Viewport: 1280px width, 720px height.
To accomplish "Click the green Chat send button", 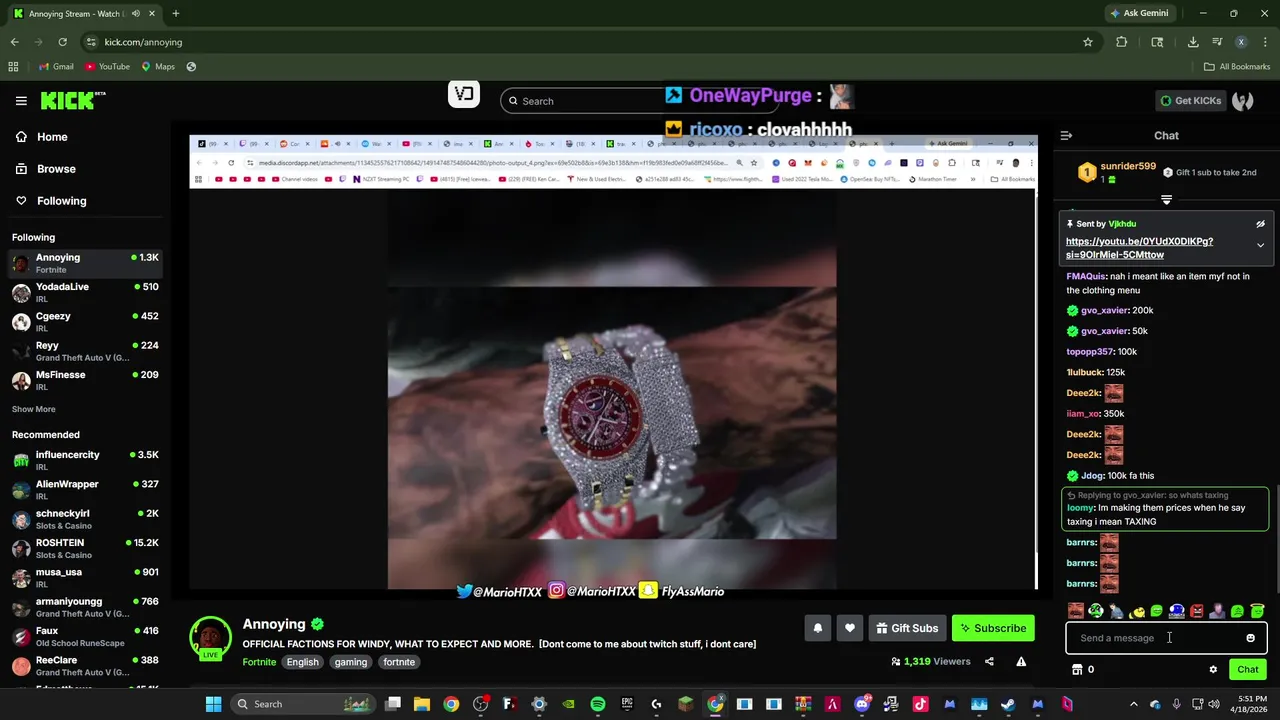I will click(1248, 669).
